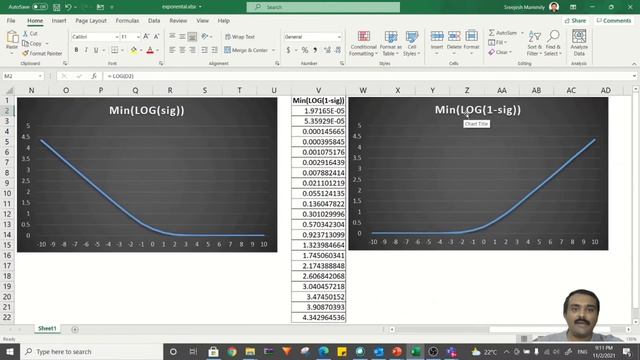Apply the red Font Color

click(150, 50)
